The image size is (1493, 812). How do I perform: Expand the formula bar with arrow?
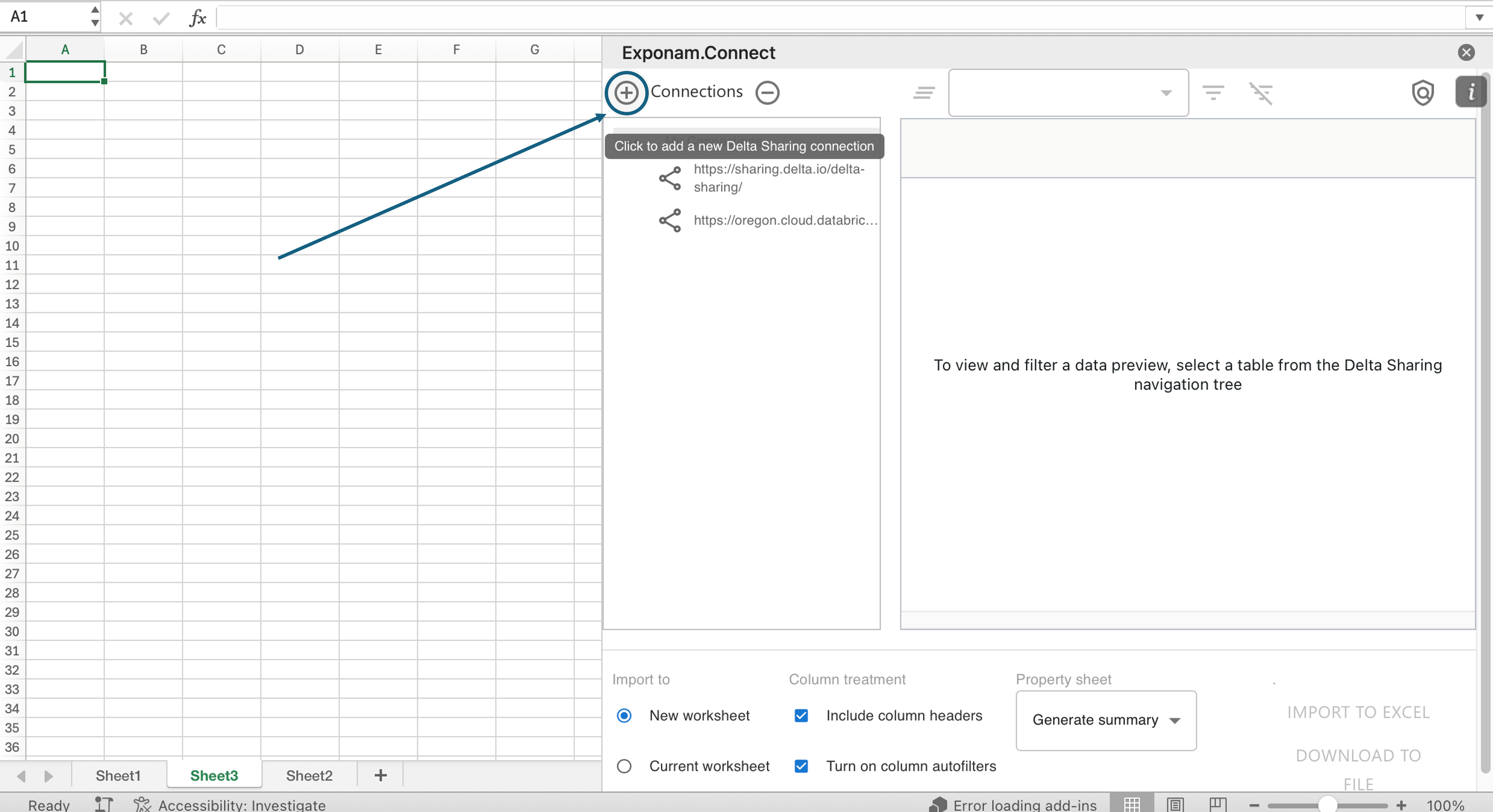pos(1478,17)
